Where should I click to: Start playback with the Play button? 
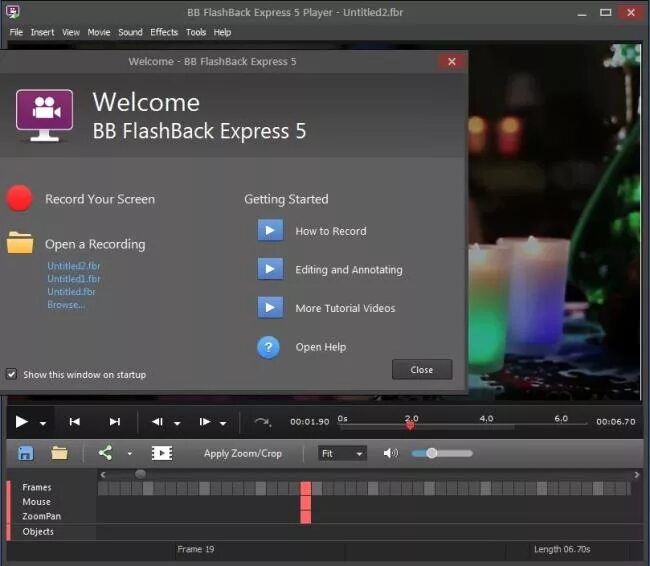[21, 422]
